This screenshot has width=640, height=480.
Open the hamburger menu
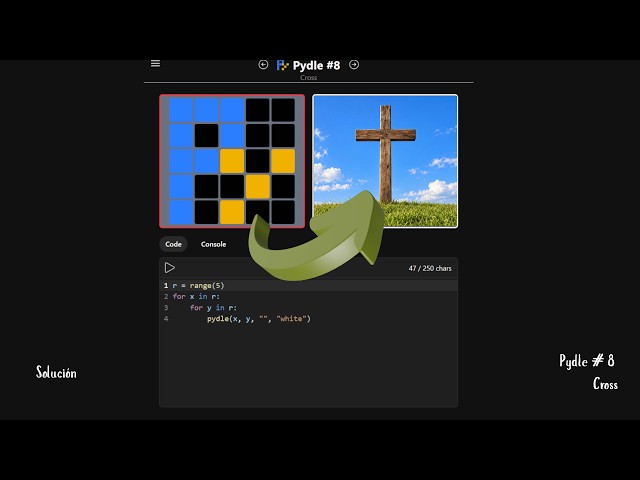[x=156, y=64]
